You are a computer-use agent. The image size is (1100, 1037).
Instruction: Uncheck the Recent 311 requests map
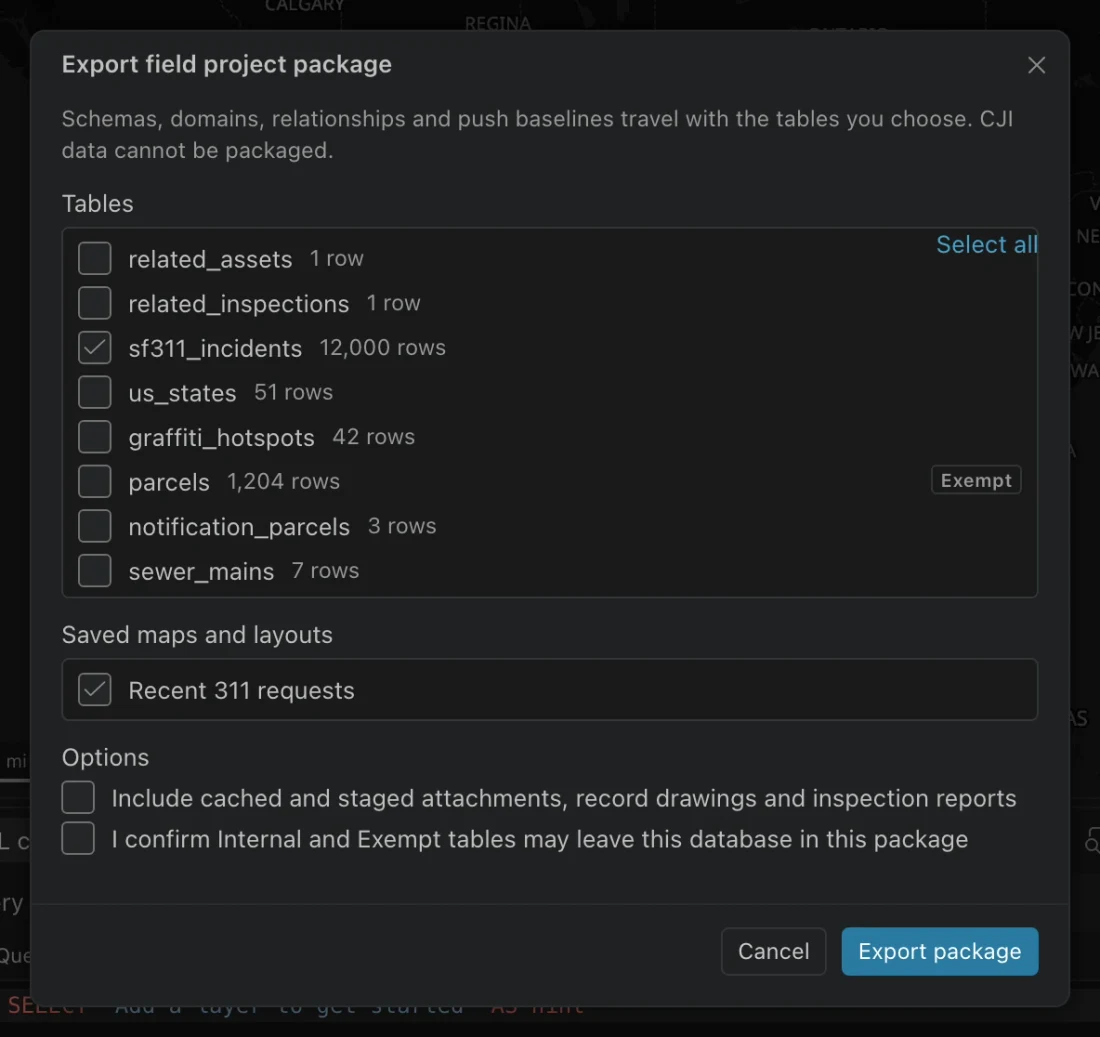(x=95, y=689)
